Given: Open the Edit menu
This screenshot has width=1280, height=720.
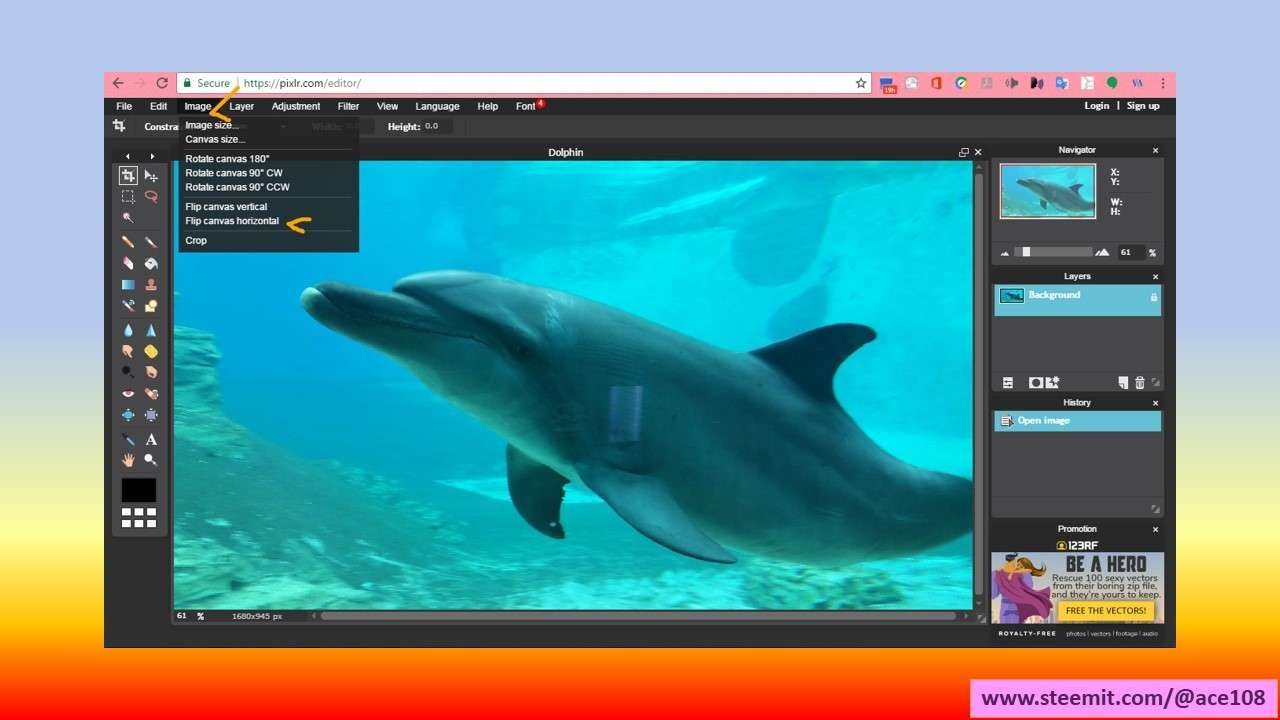Looking at the screenshot, I should pos(158,106).
